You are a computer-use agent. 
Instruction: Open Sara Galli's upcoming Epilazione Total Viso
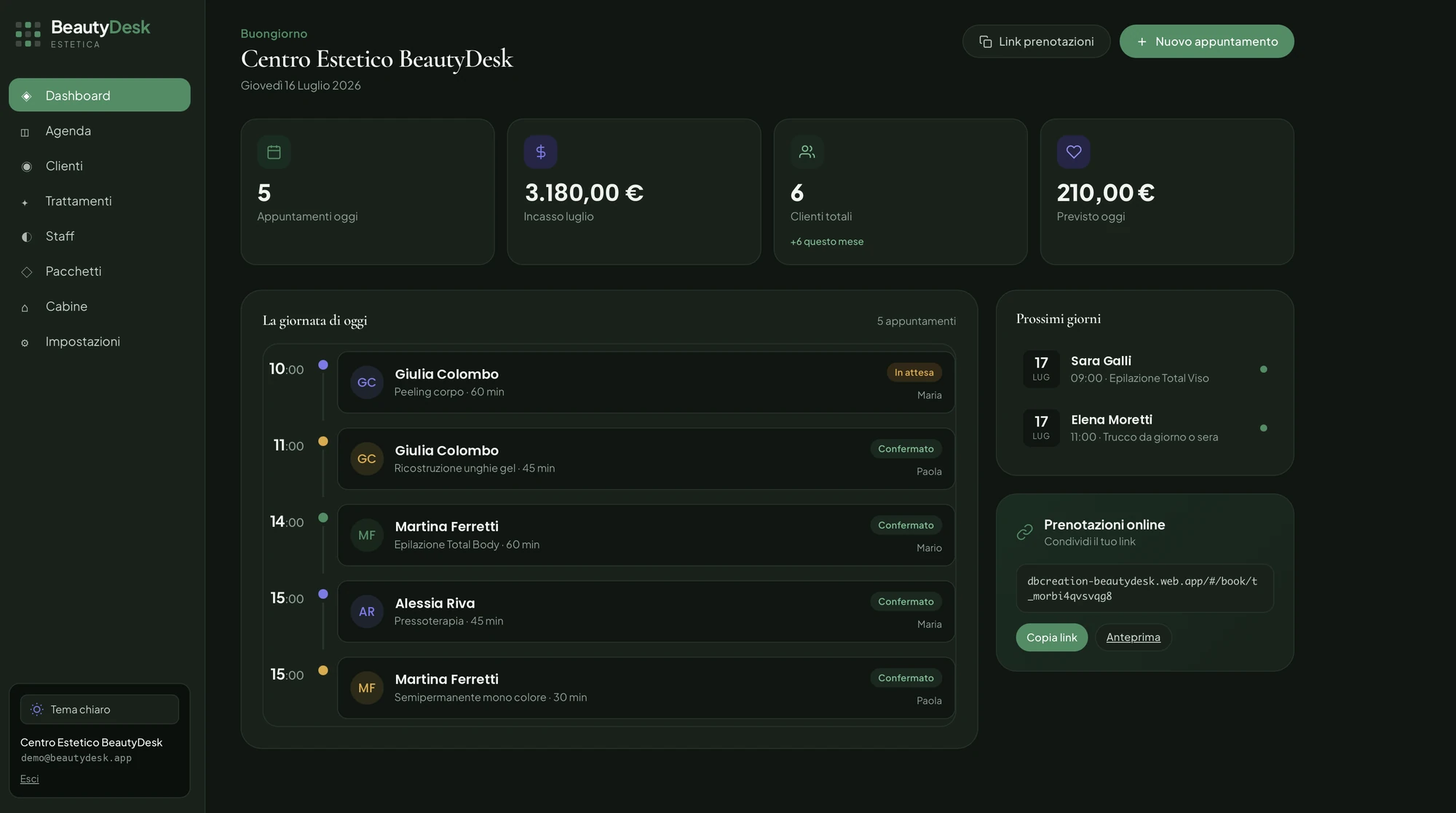1144,369
